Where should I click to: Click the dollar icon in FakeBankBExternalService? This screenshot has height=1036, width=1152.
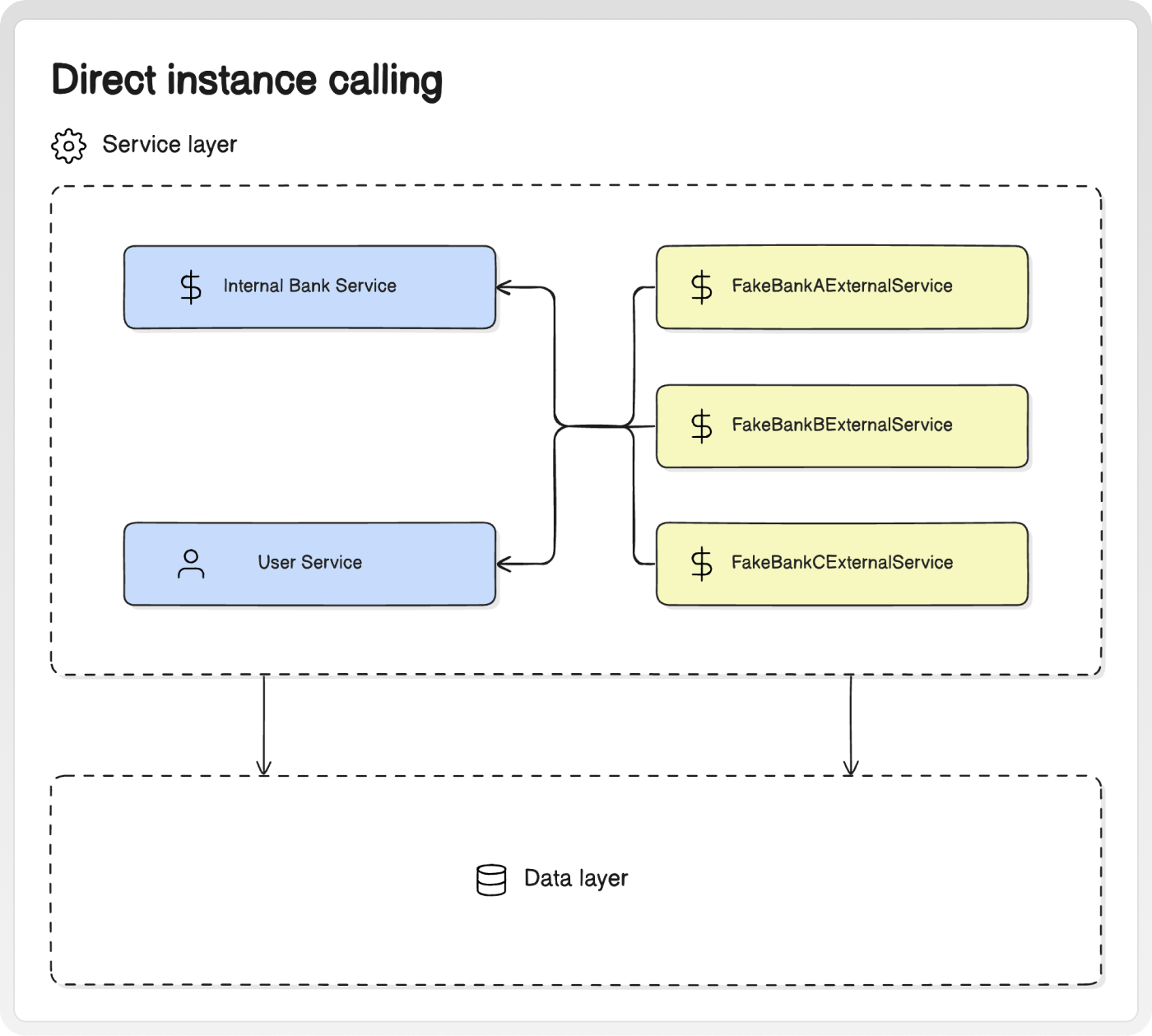[x=702, y=426]
